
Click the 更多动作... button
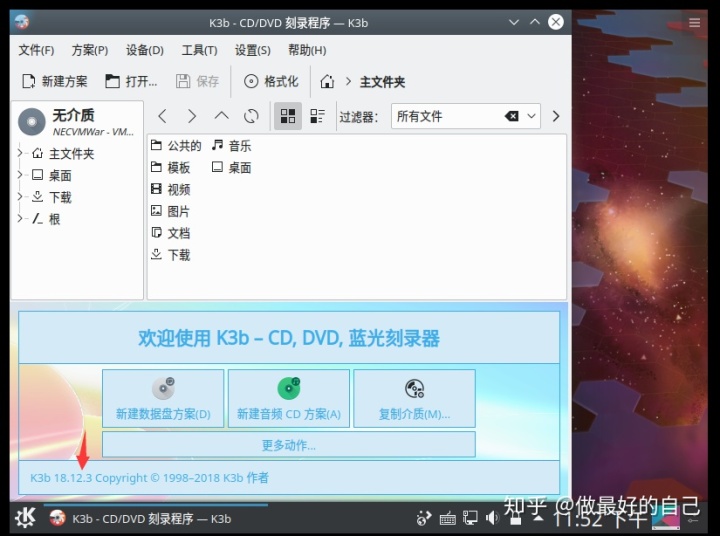(289, 445)
